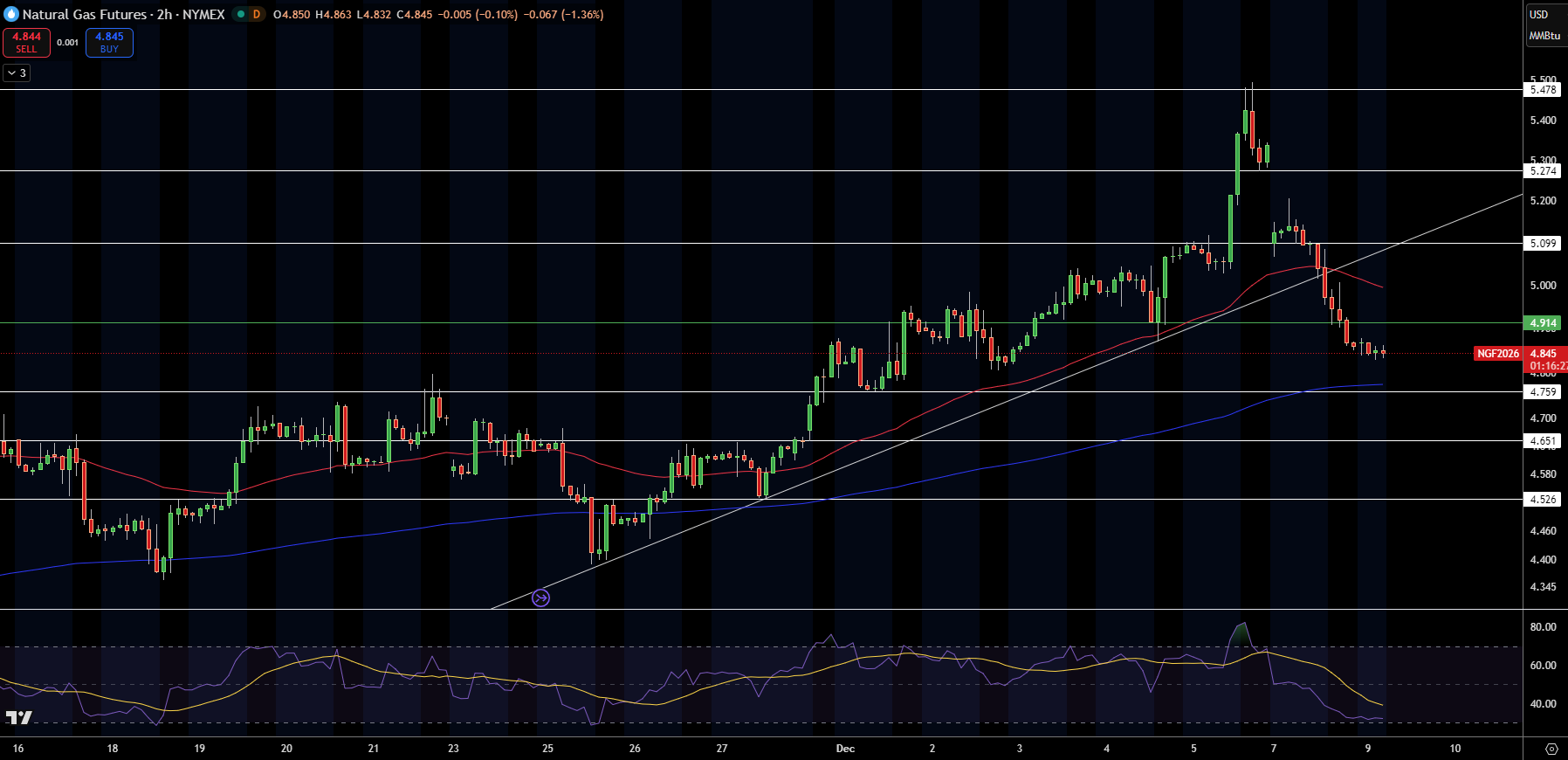
Task: Click the 4.526 support level label
Action: click(1543, 500)
